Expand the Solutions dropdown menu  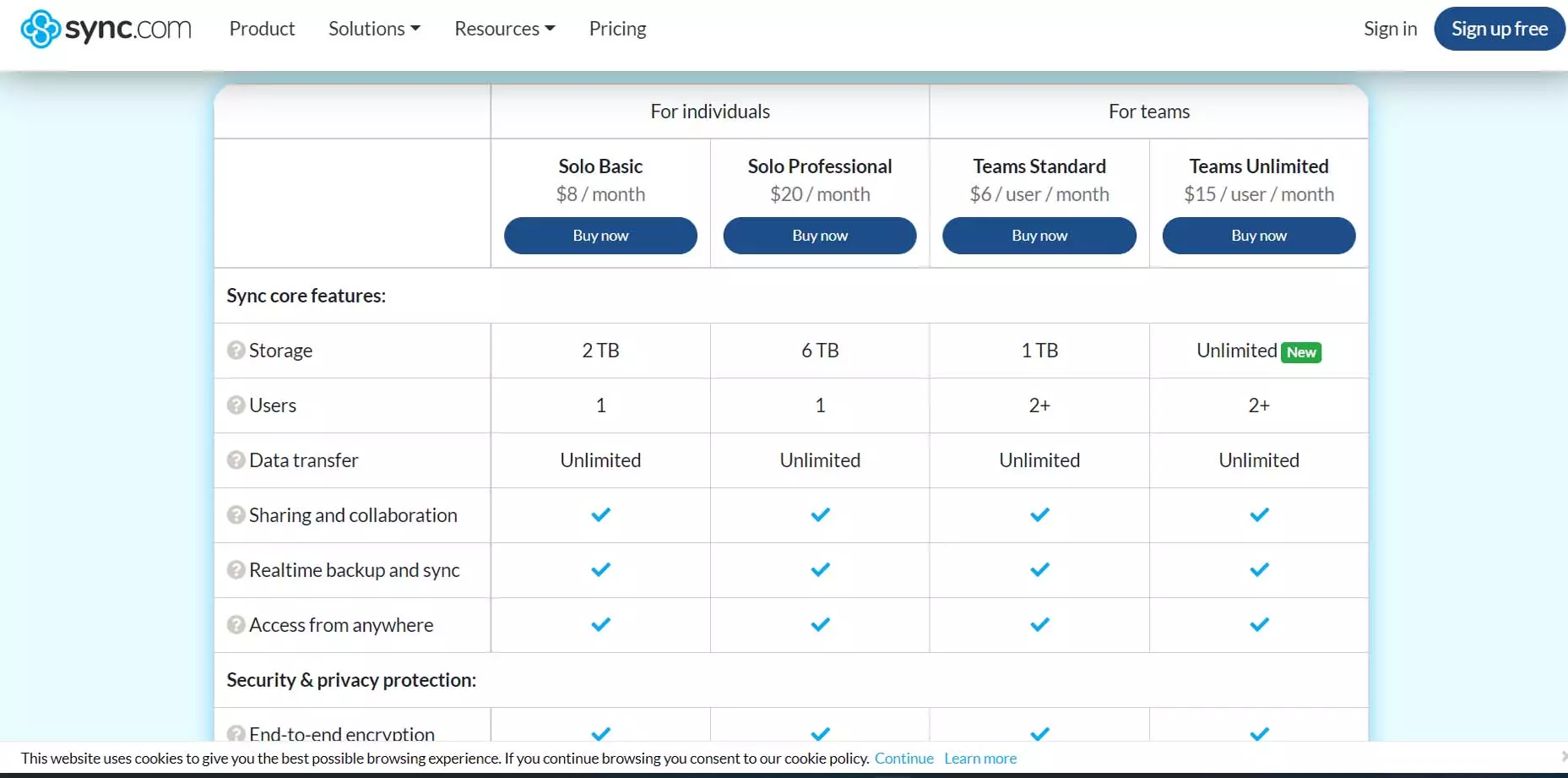(x=374, y=29)
